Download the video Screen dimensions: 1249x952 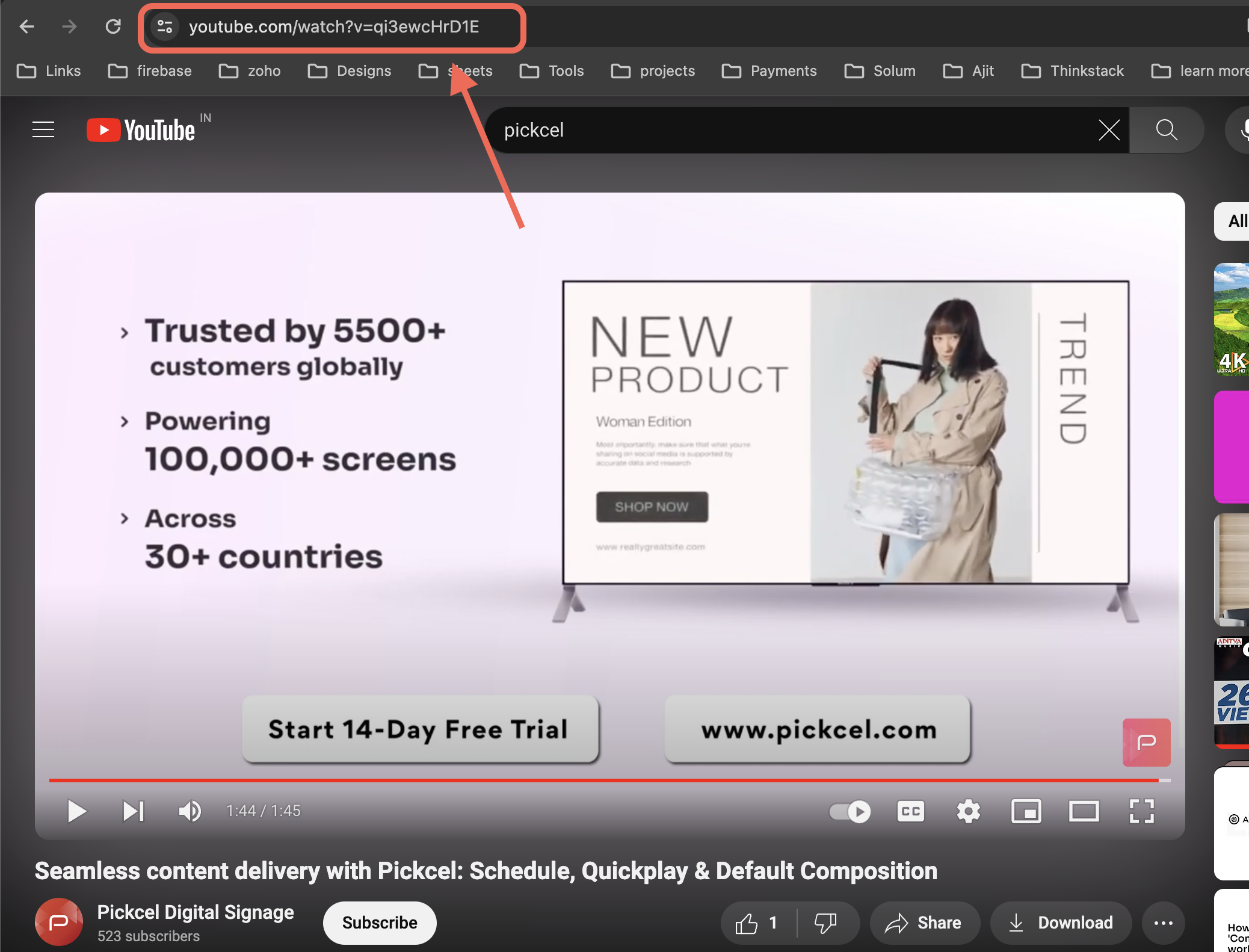click(1061, 923)
